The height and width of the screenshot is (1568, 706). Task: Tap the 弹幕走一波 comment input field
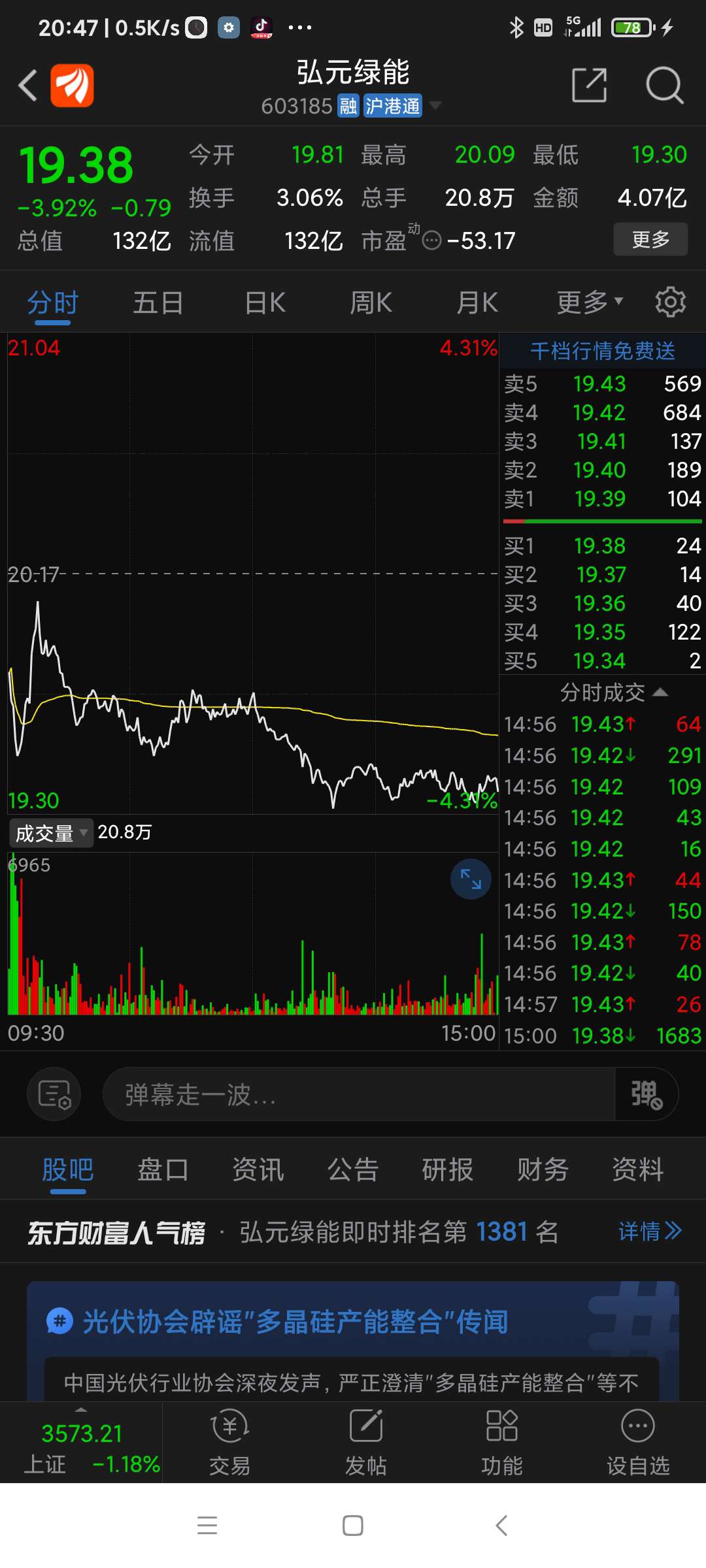pos(358,1094)
